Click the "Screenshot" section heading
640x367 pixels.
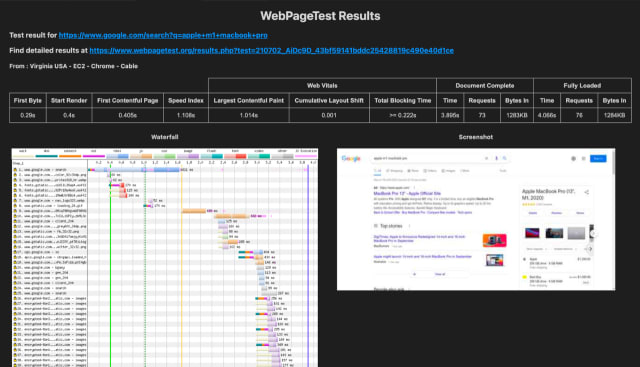[476, 137]
